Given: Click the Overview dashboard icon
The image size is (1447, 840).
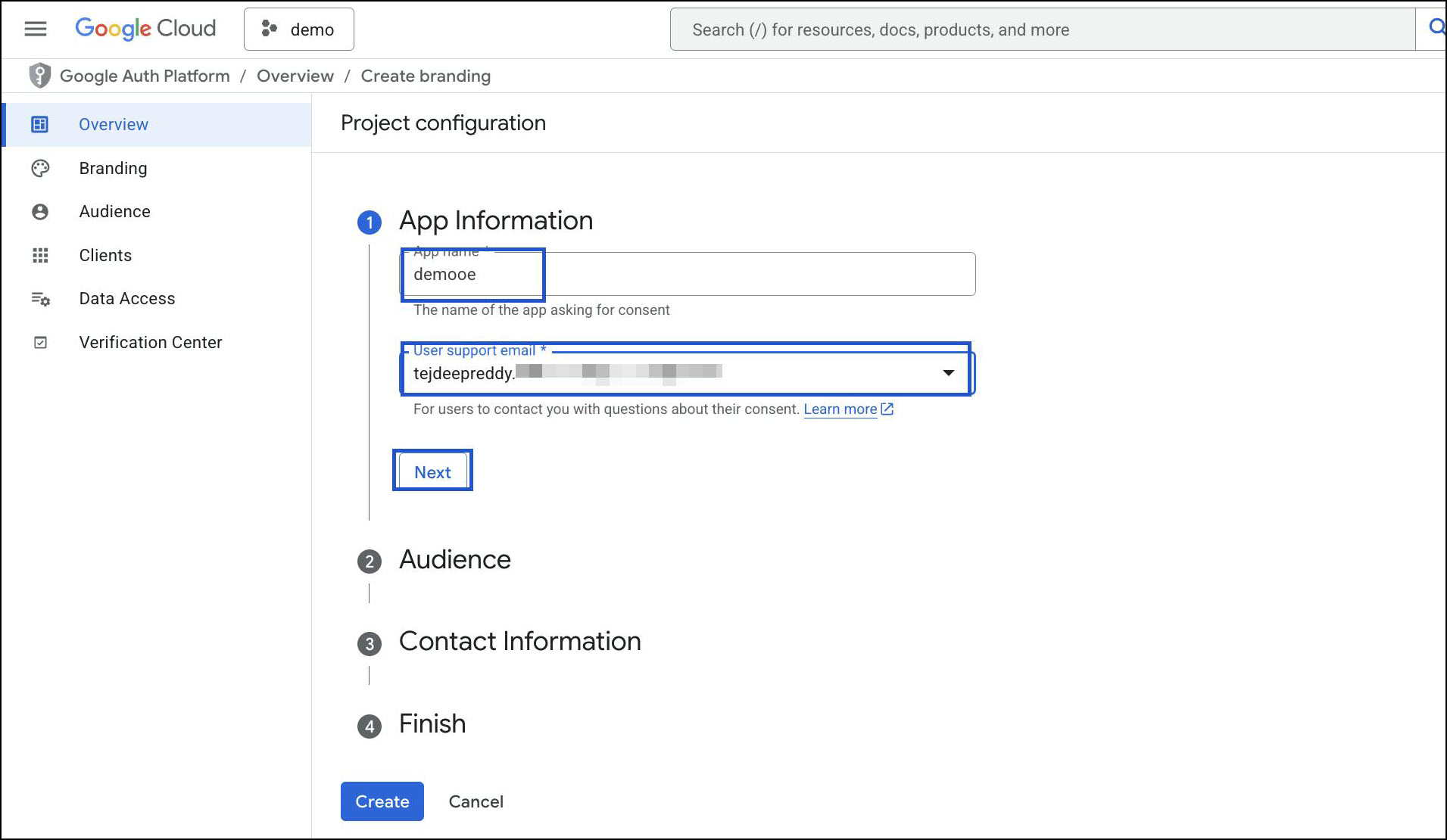Looking at the screenshot, I should (x=40, y=124).
